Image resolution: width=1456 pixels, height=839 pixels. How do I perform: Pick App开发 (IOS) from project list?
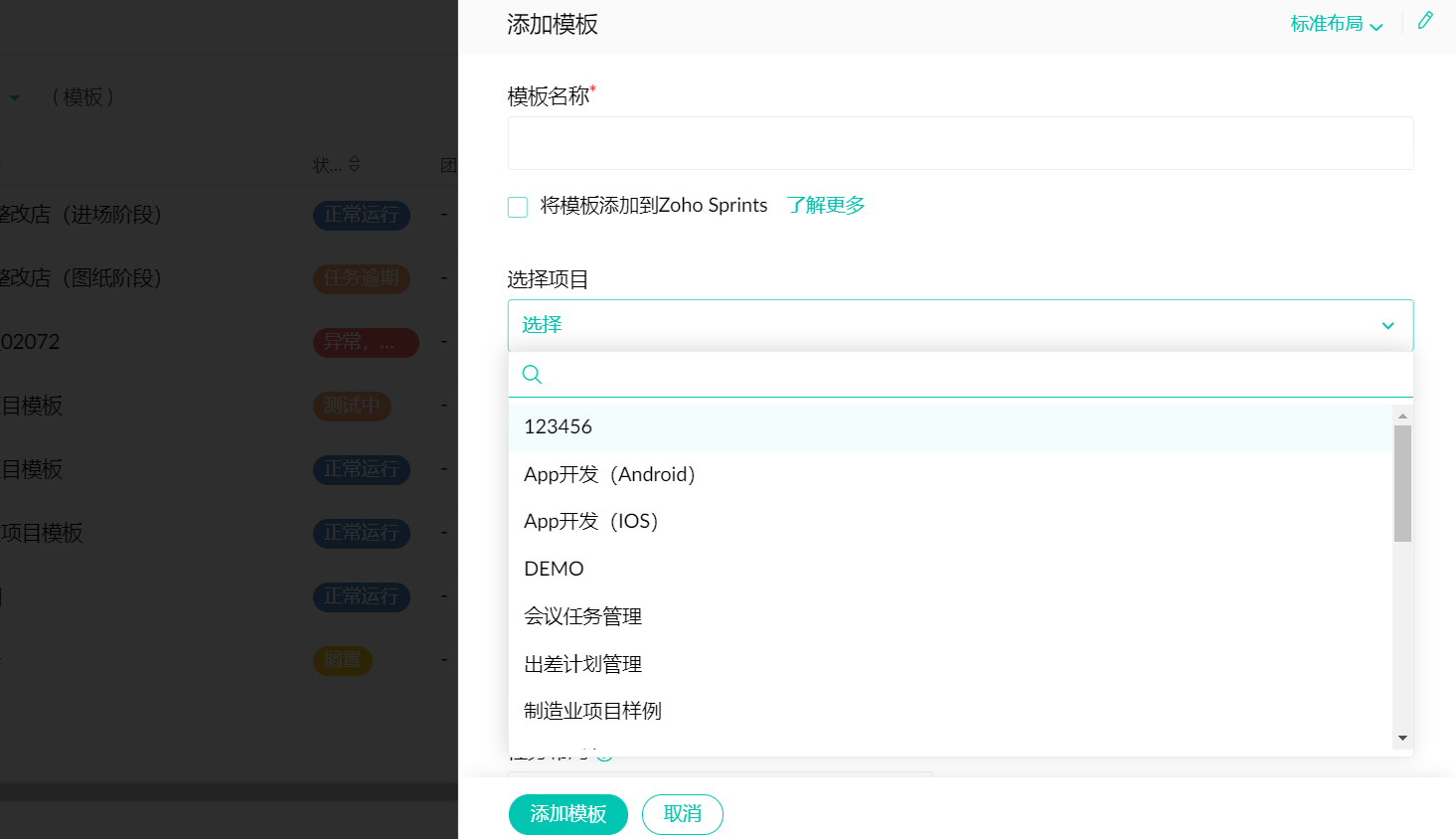590,522
